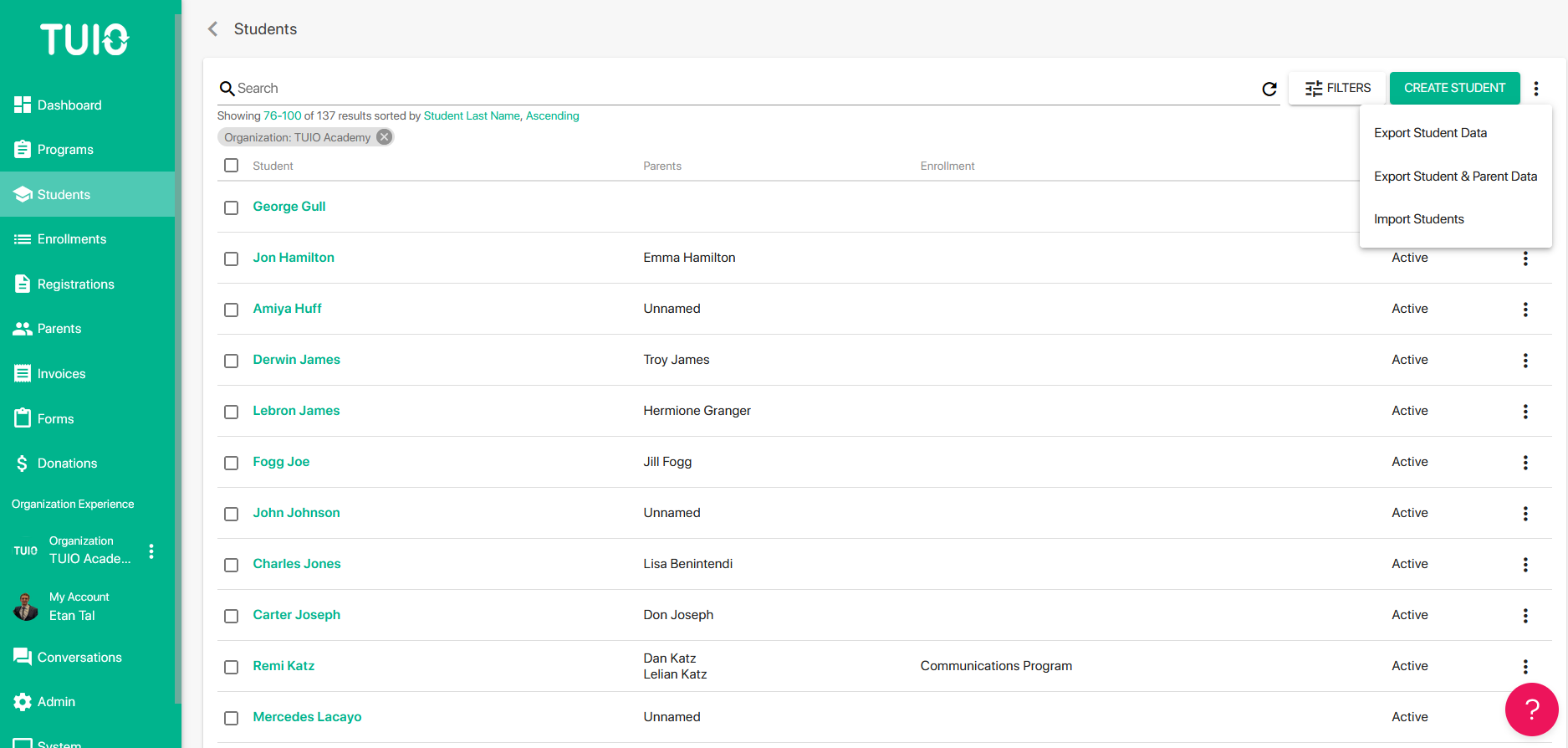Open row actions for Lebron James
Viewport: 1568px width, 748px height.
[1525, 412]
